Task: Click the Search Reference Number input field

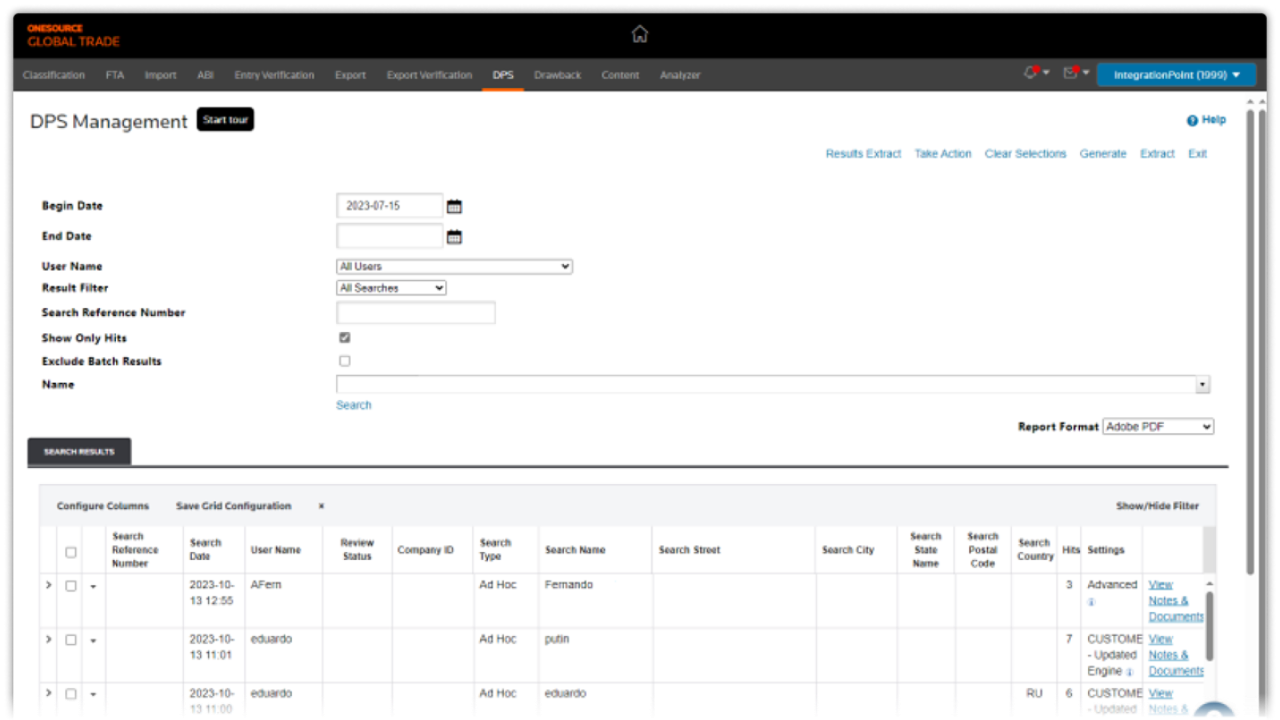Action: (416, 313)
